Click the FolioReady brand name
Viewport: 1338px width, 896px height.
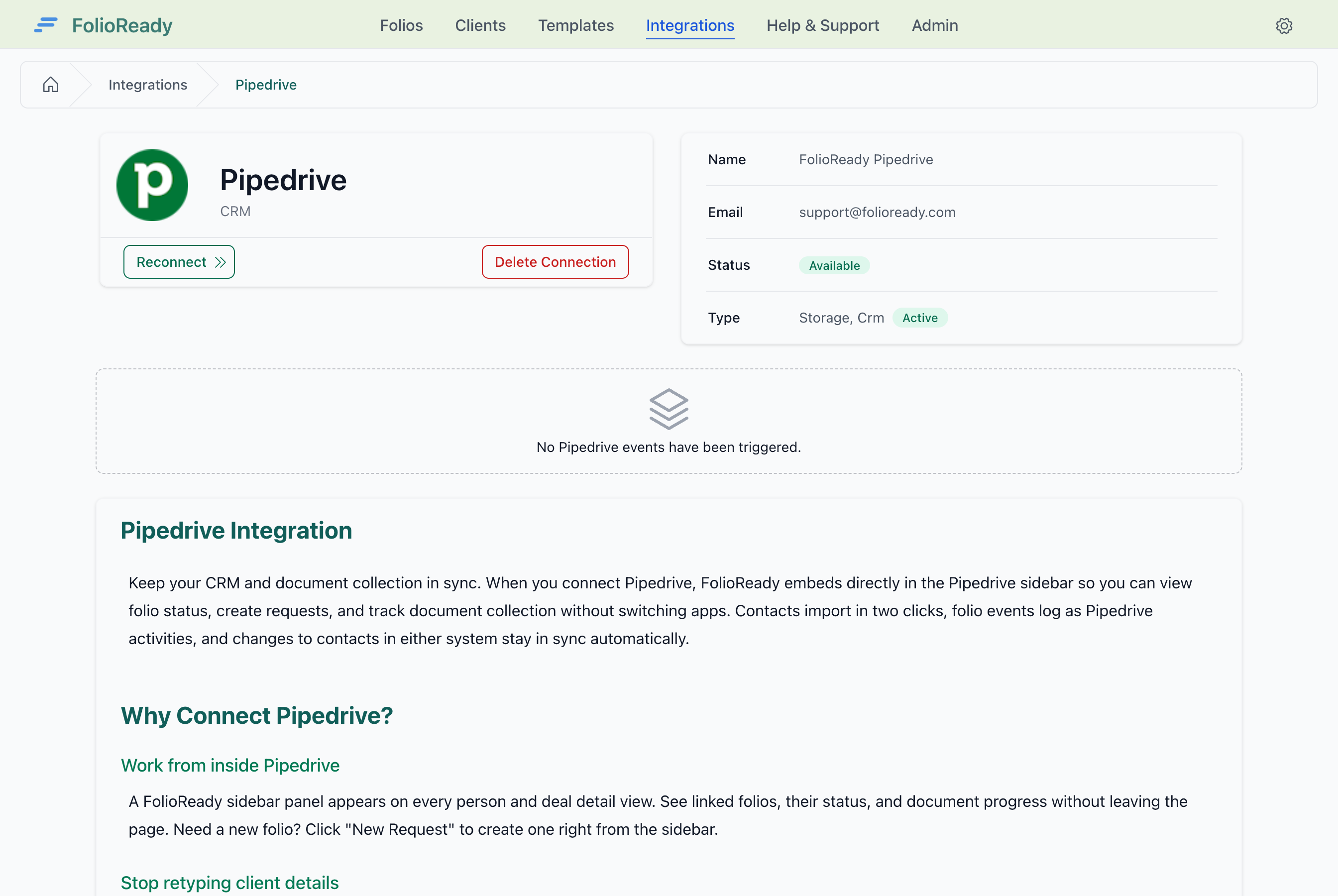[122, 25]
